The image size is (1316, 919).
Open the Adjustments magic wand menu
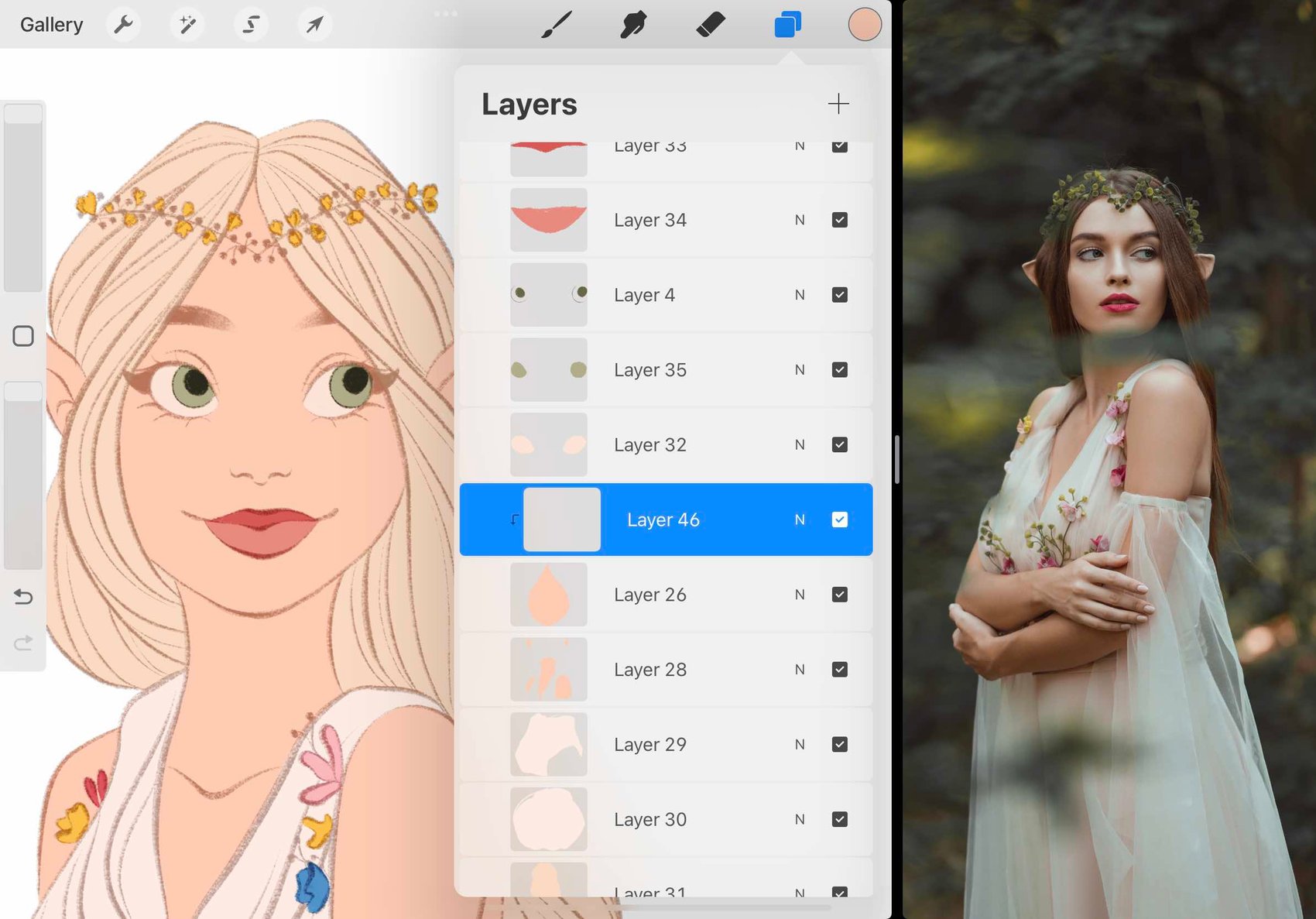(187, 25)
